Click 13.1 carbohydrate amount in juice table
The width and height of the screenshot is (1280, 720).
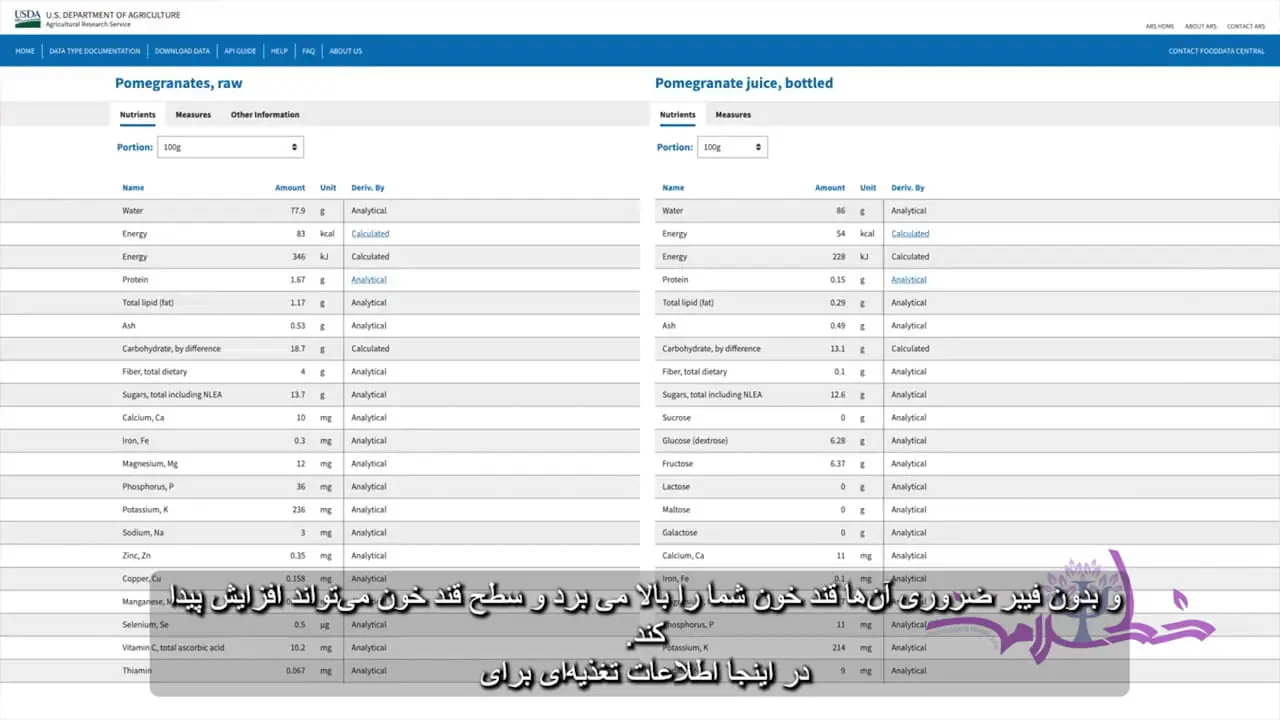838,349
